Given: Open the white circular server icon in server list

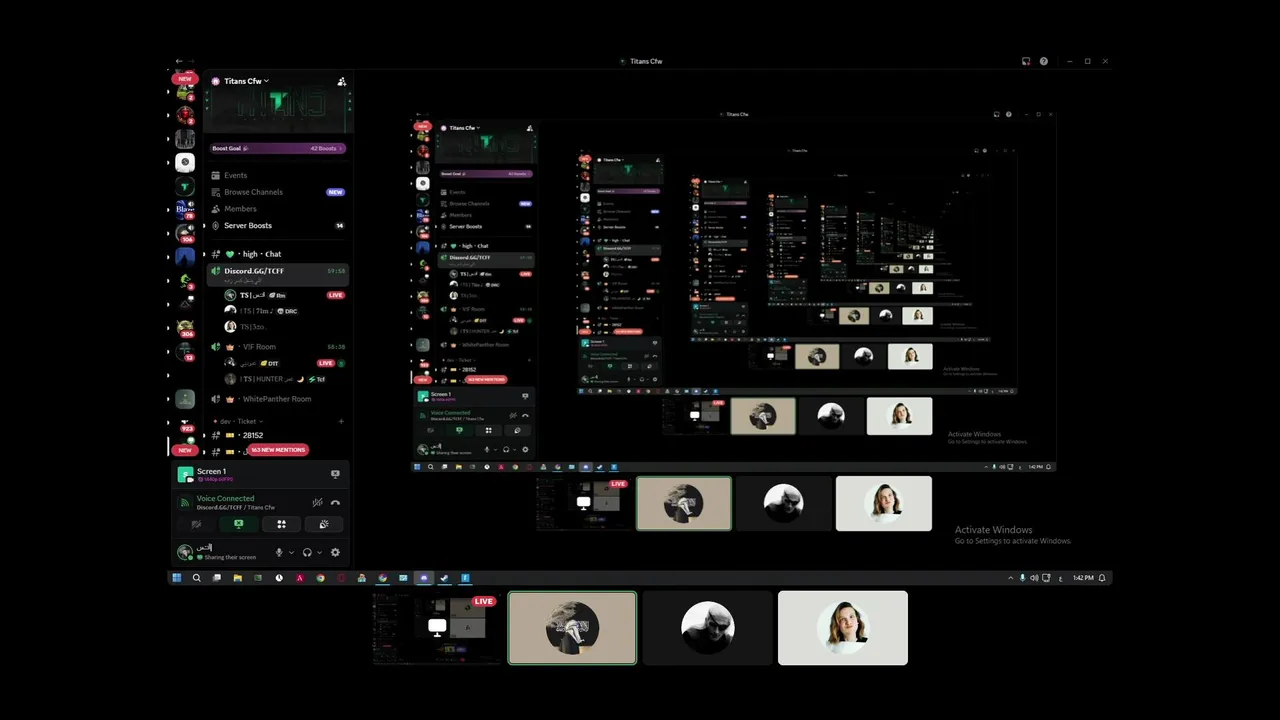Looking at the screenshot, I should tap(185, 162).
